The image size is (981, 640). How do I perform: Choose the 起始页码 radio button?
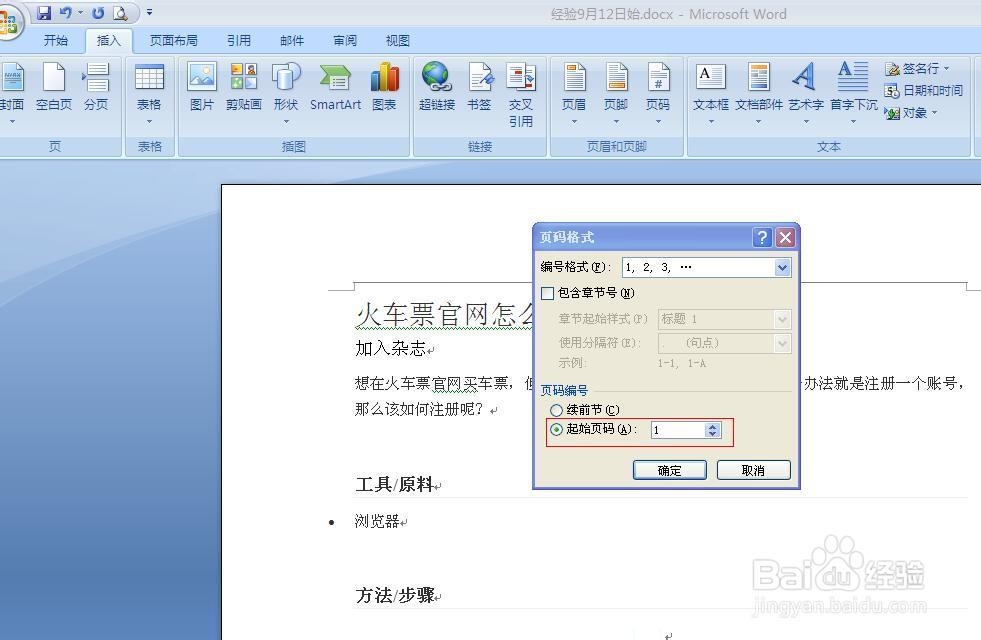click(x=557, y=429)
